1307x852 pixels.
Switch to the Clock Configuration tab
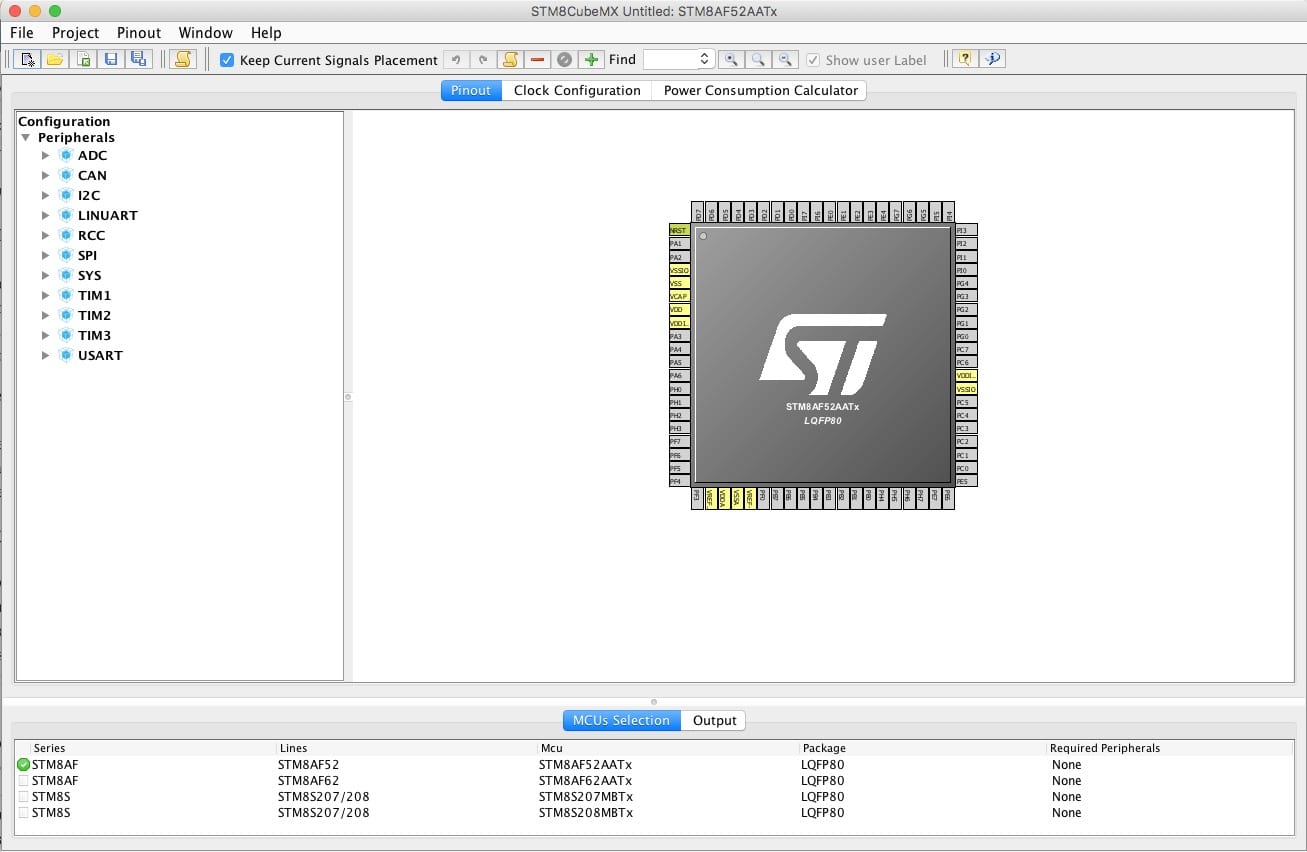(x=577, y=90)
